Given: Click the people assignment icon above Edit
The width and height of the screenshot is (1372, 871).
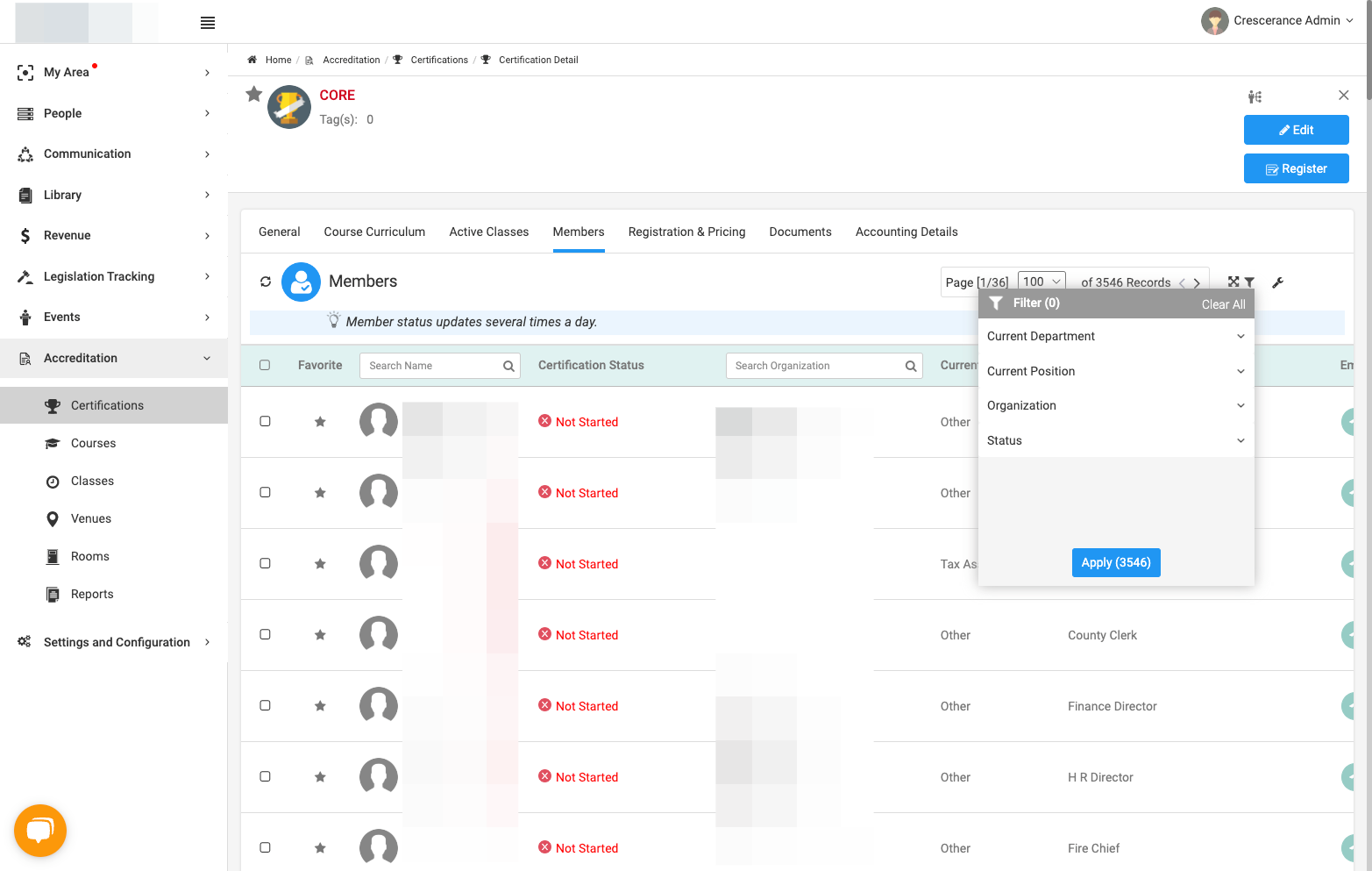Looking at the screenshot, I should click(x=1255, y=96).
